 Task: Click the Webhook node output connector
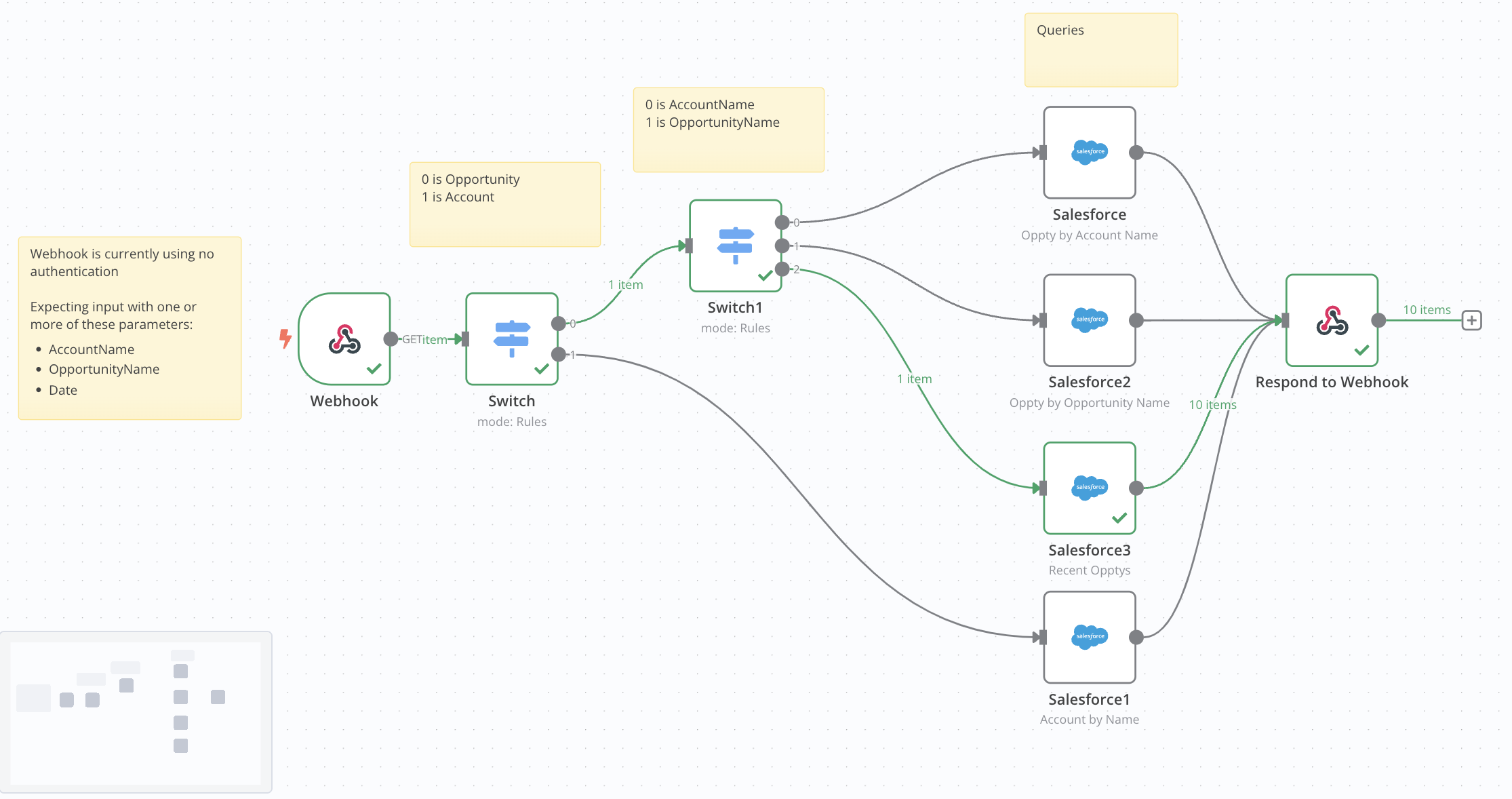(x=391, y=339)
